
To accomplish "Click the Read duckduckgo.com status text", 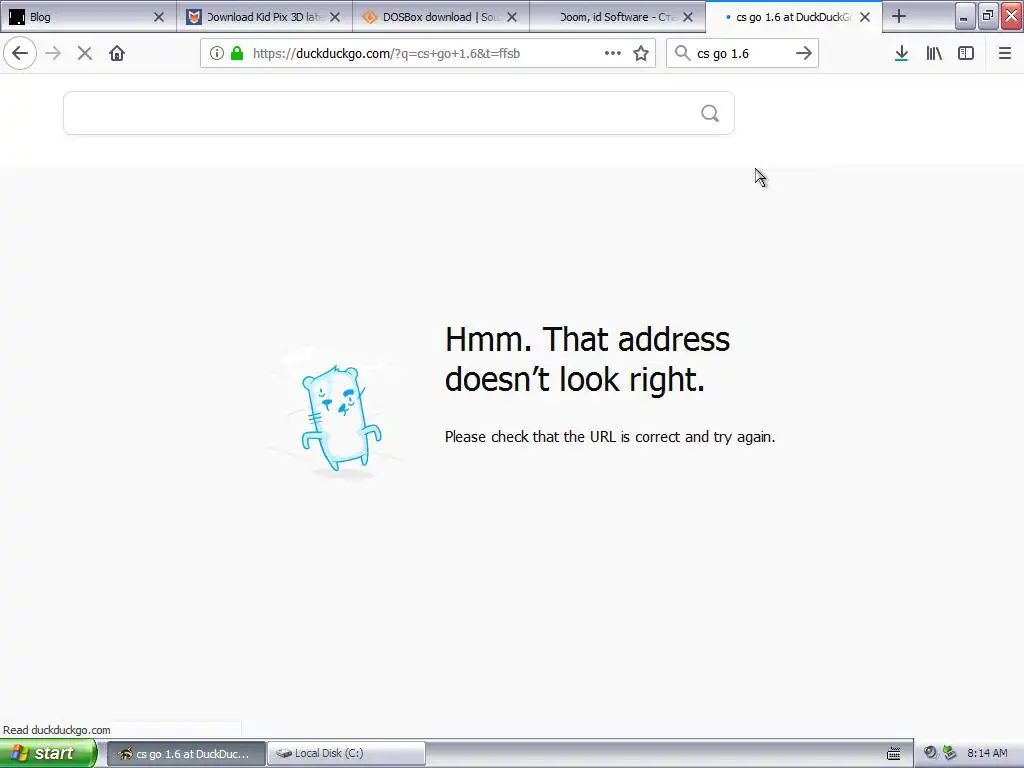I will coord(57,730).
